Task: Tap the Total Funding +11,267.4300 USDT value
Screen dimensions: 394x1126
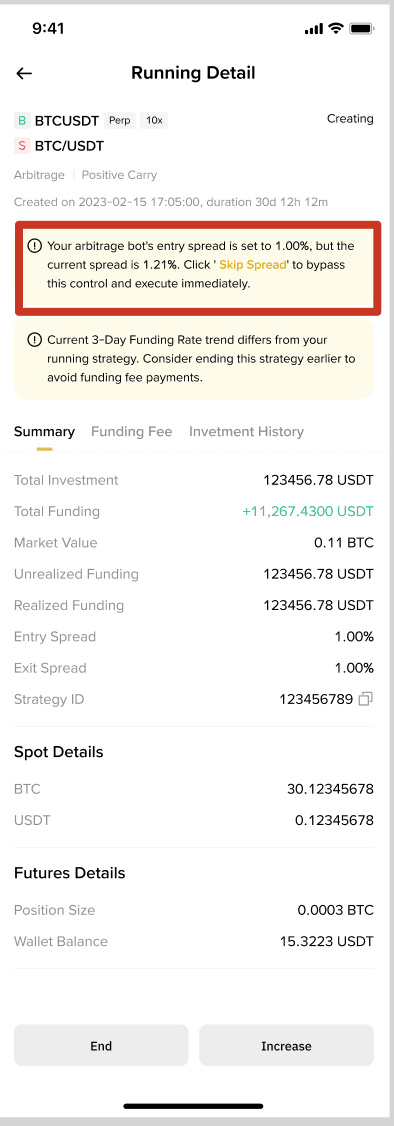Action: click(x=308, y=511)
